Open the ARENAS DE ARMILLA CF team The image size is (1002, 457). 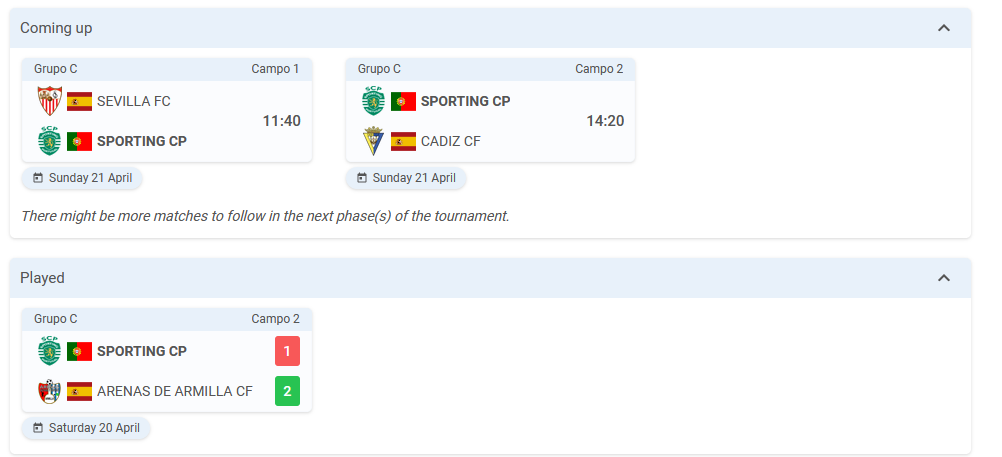pyautogui.click(x=175, y=391)
